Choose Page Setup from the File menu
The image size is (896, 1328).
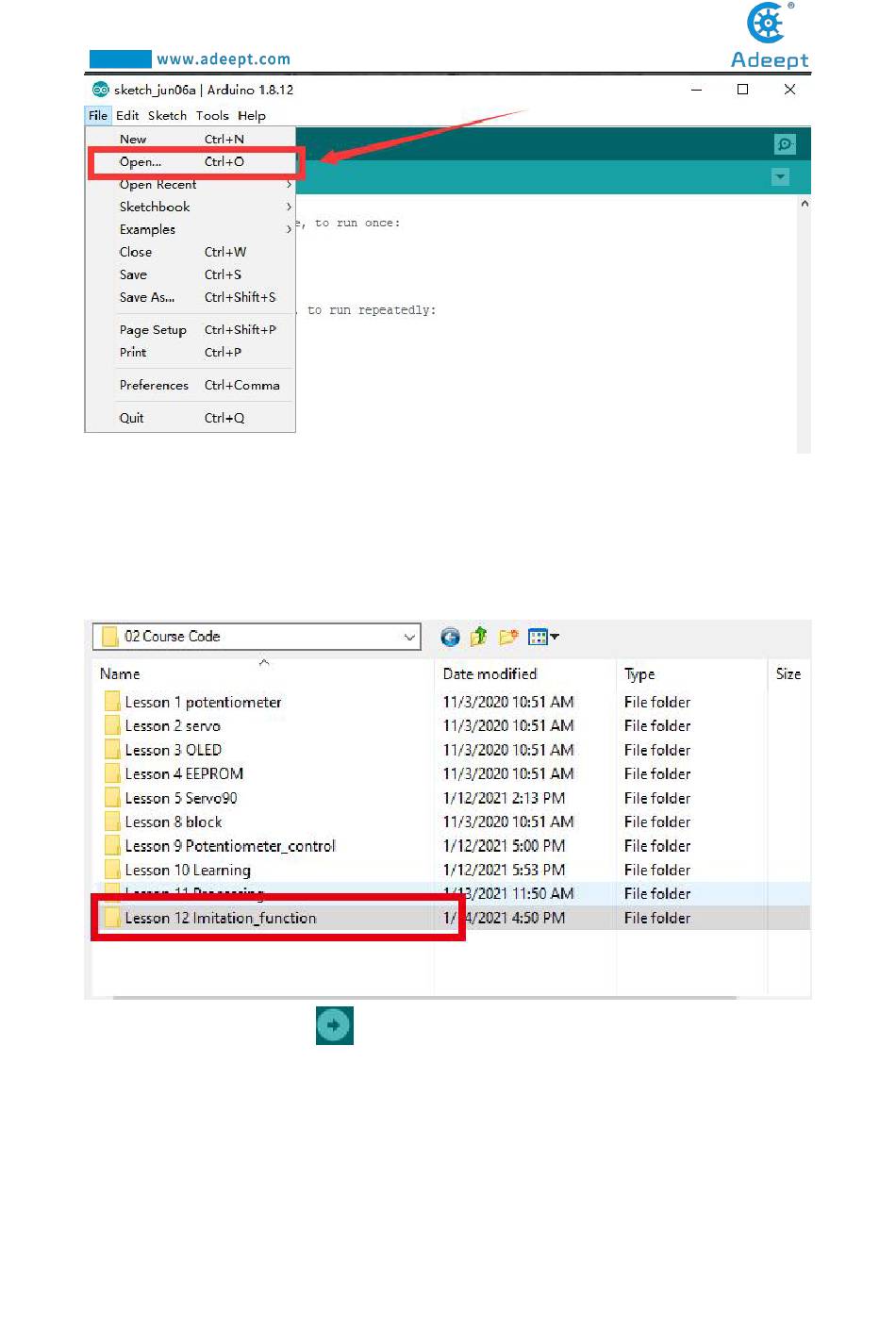[x=191, y=329]
